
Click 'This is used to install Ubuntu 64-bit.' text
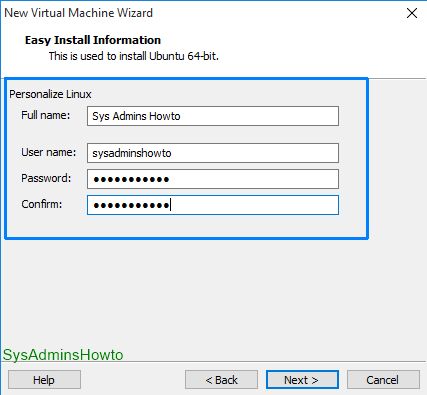134,56
